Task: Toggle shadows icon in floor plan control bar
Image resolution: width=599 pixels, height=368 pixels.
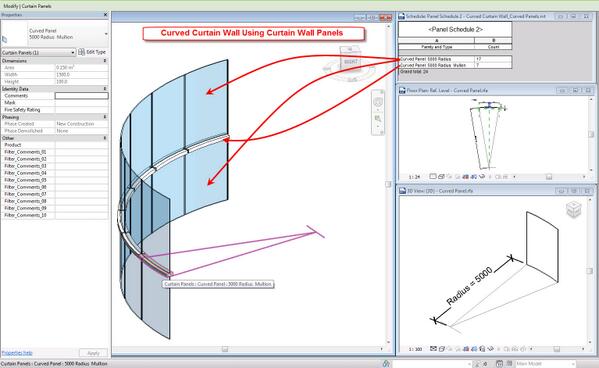Action: coord(457,177)
